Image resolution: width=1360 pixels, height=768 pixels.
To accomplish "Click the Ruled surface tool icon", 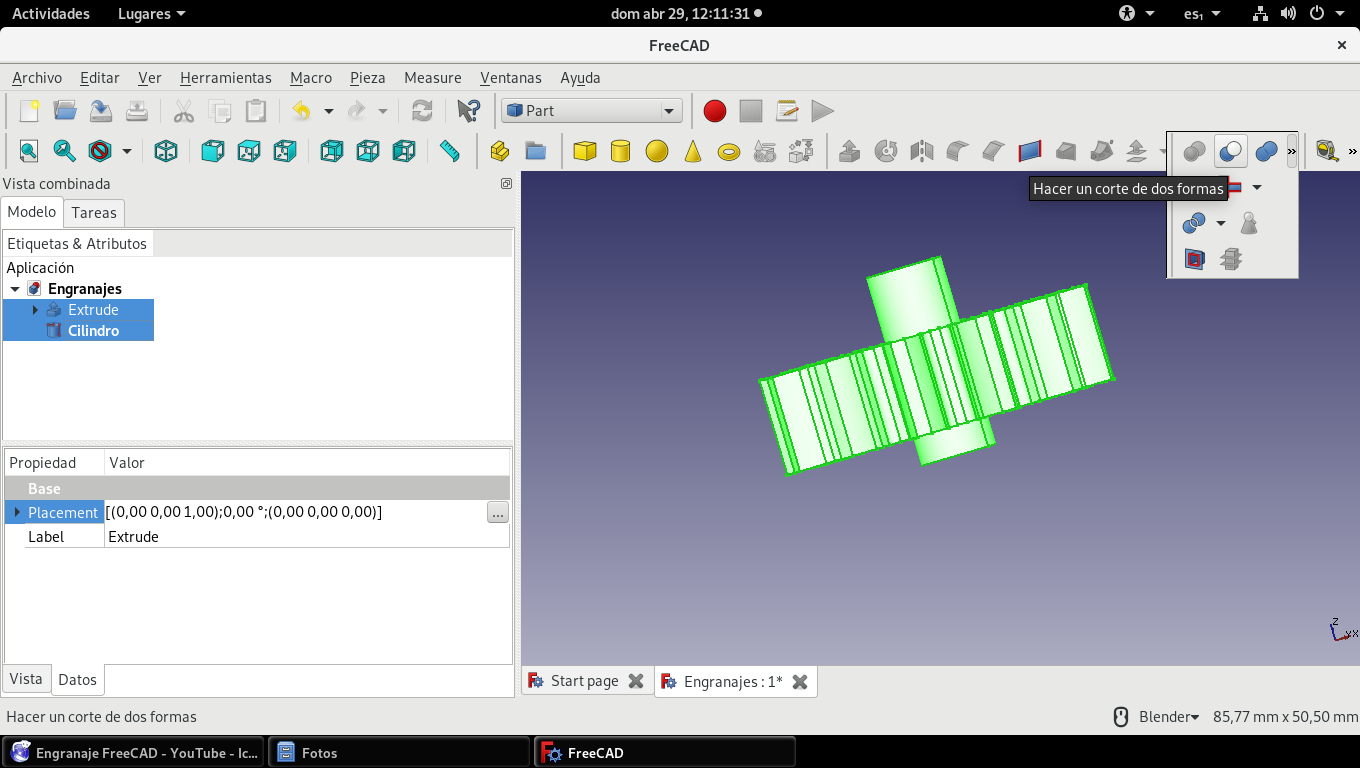I will pos(1029,151).
